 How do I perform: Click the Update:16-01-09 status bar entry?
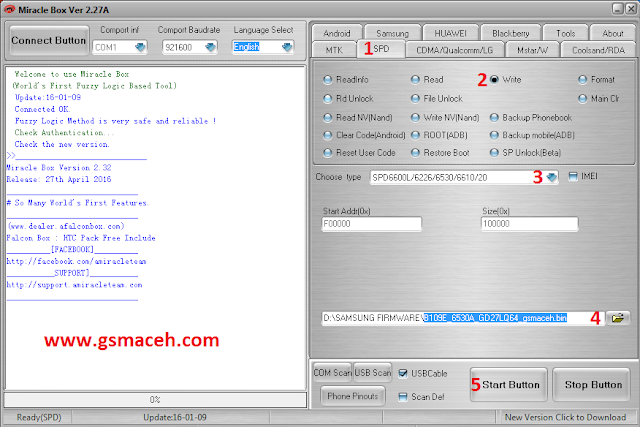point(175,417)
